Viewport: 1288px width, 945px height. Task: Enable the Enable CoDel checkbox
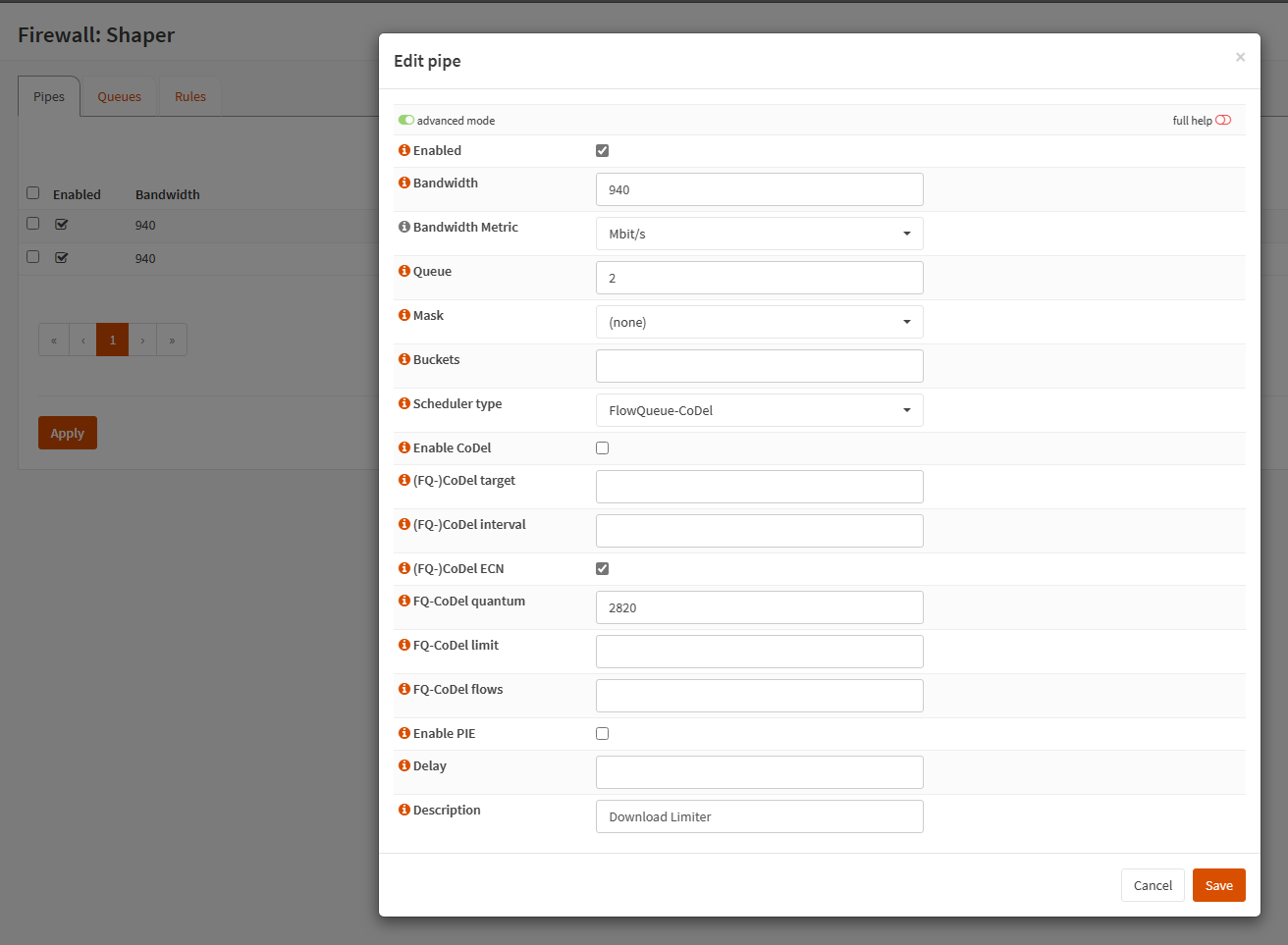pyautogui.click(x=602, y=447)
